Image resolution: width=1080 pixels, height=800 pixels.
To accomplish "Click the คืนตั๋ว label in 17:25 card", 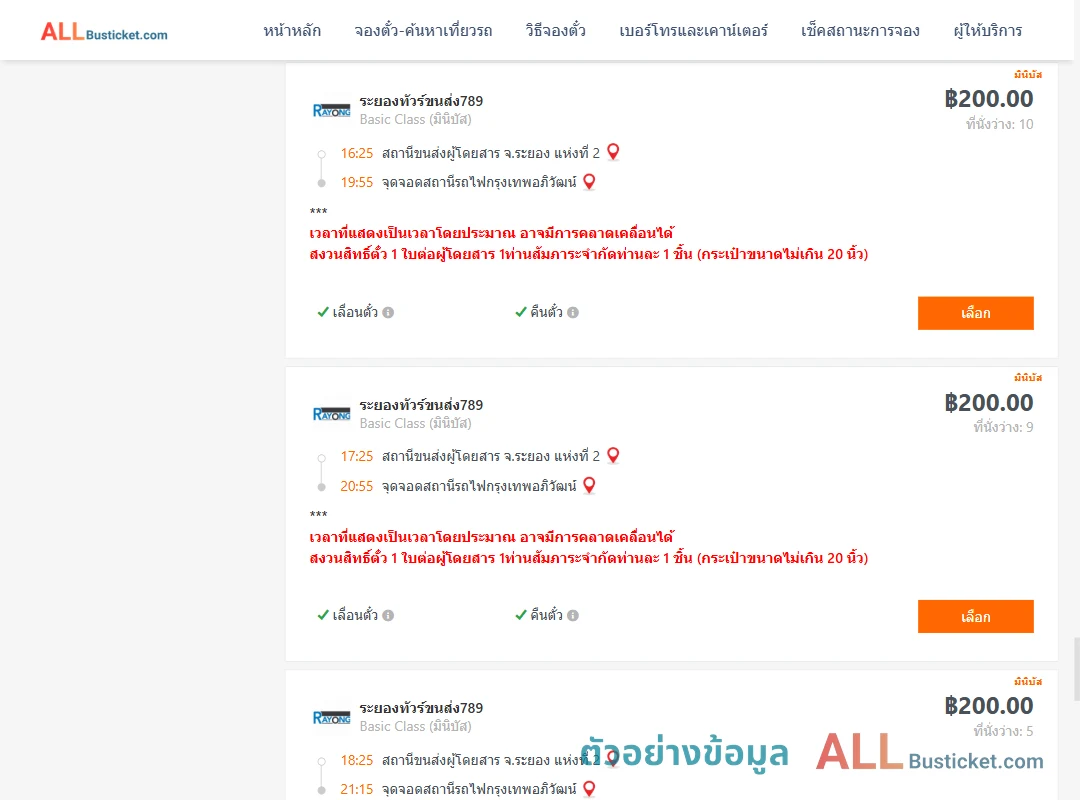I will coord(546,615).
